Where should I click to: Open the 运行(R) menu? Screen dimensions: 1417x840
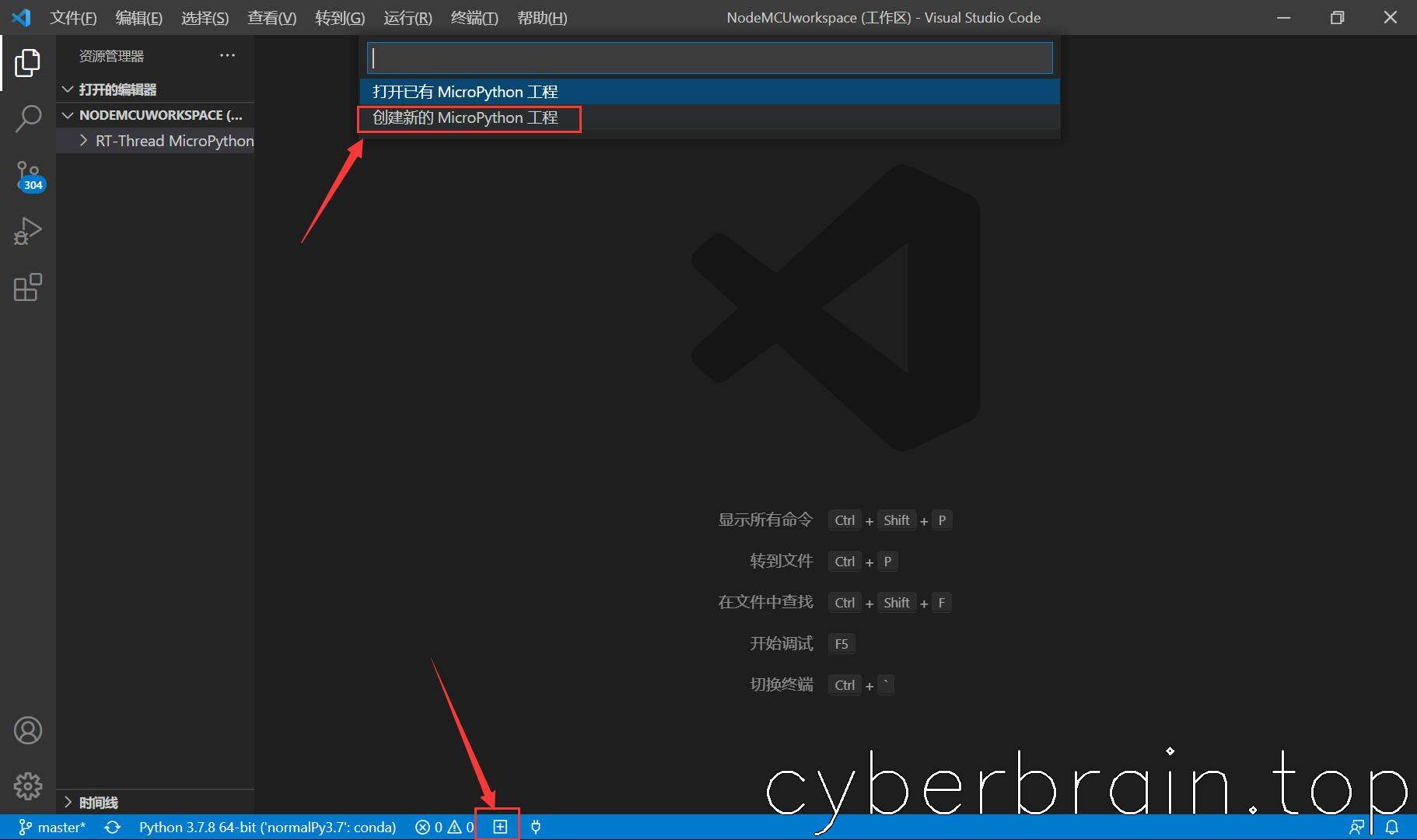coord(408,18)
